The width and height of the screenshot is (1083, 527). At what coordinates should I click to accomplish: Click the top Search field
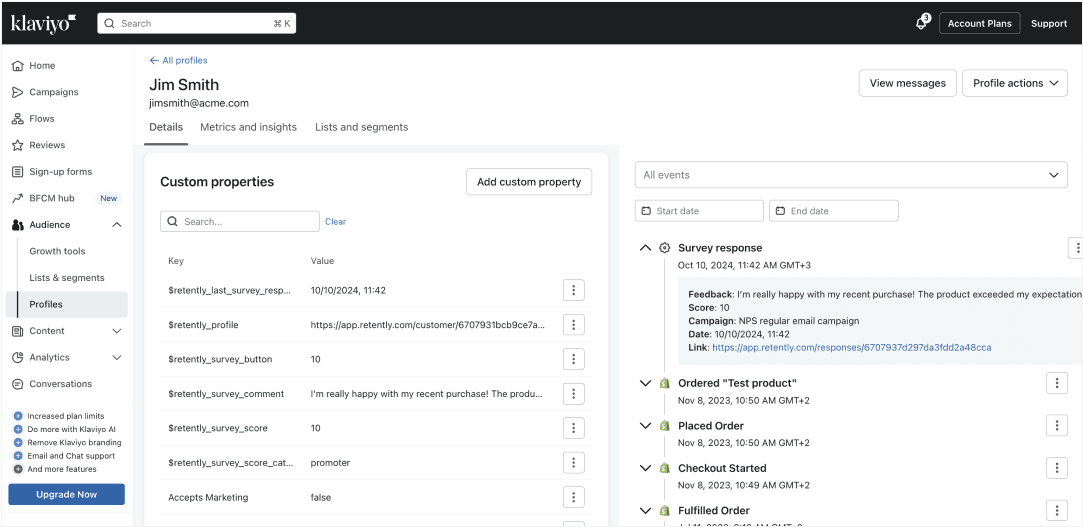(197, 23)
